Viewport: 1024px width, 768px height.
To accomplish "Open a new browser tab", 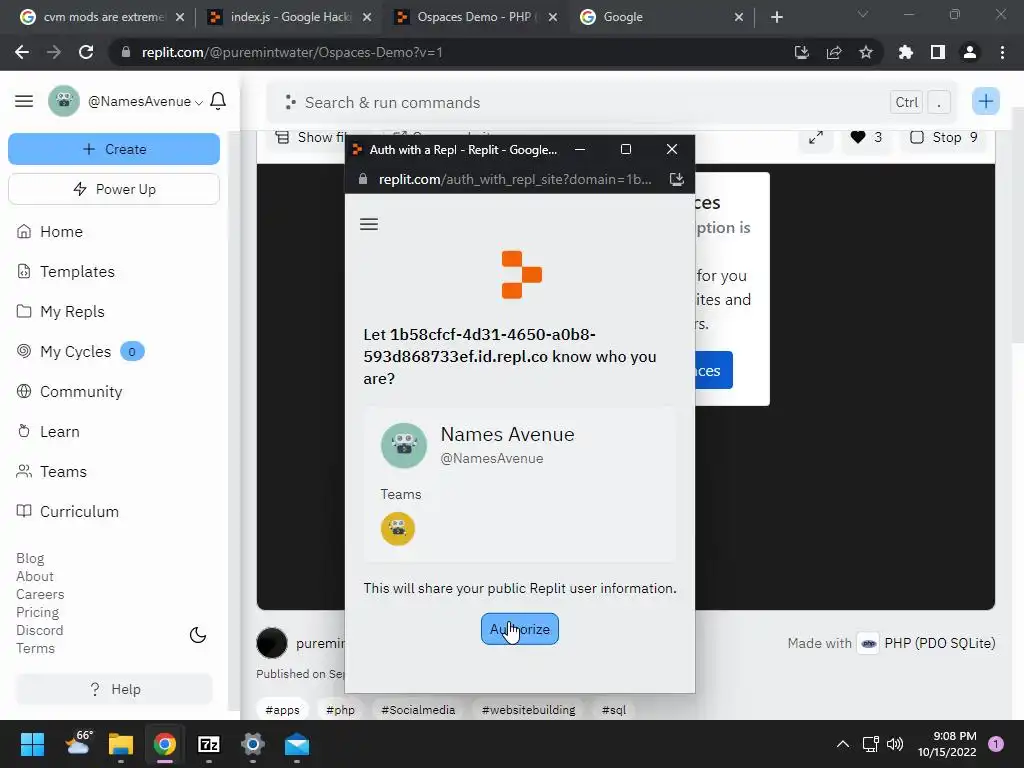I will click(x=776, y=17).
